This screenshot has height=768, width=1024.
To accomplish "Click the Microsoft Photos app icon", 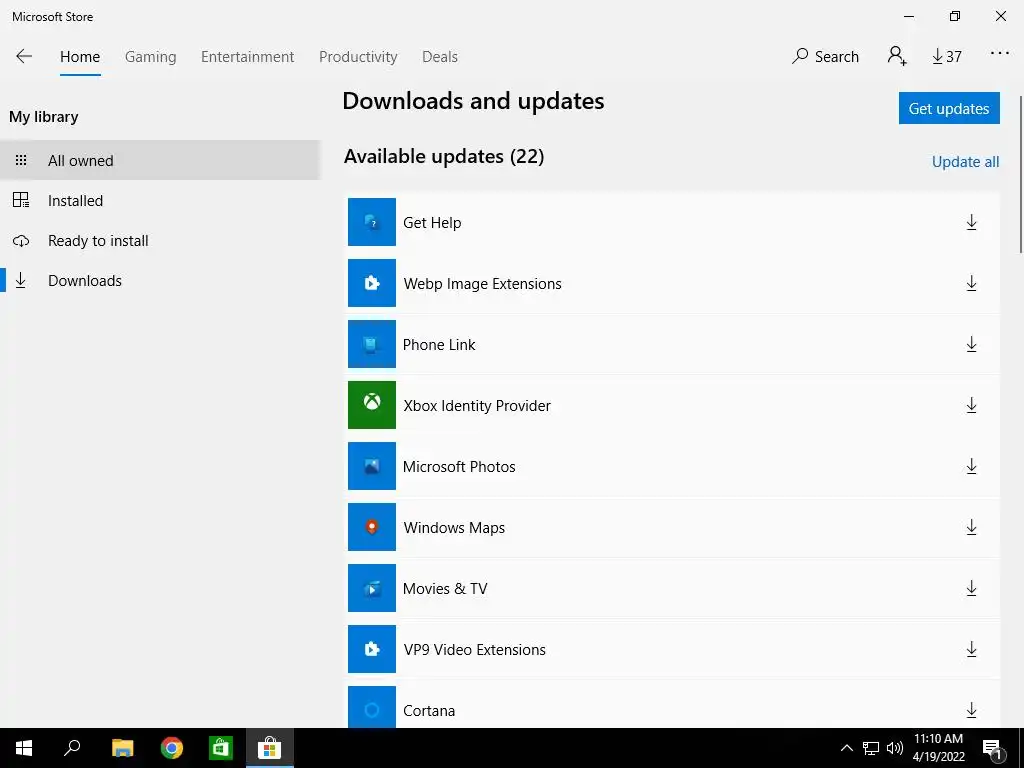I will coord(372,466).
